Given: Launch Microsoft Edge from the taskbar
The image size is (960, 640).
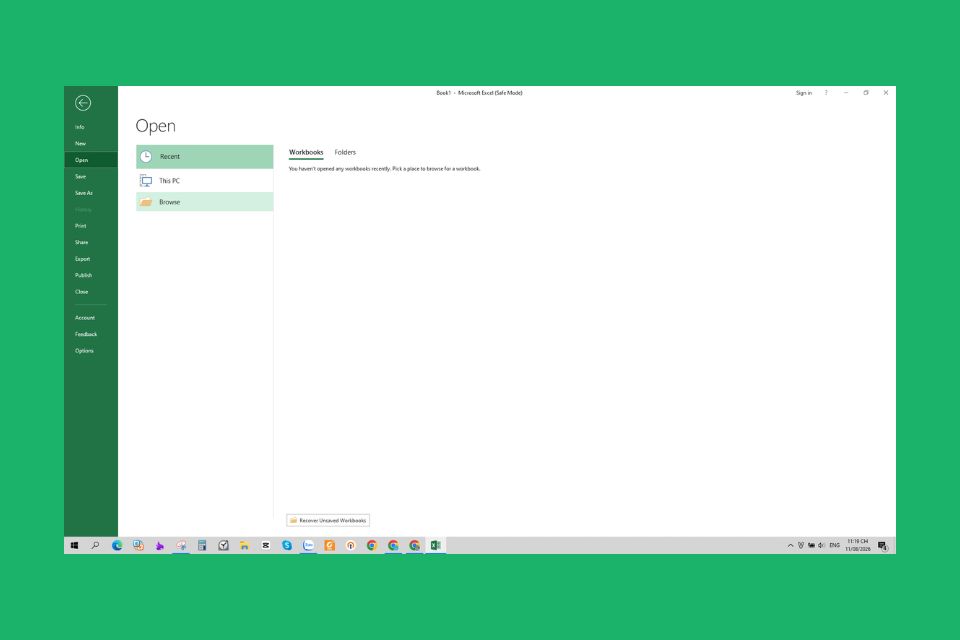Looking at the screenshot, I should (x=117, y=546).
